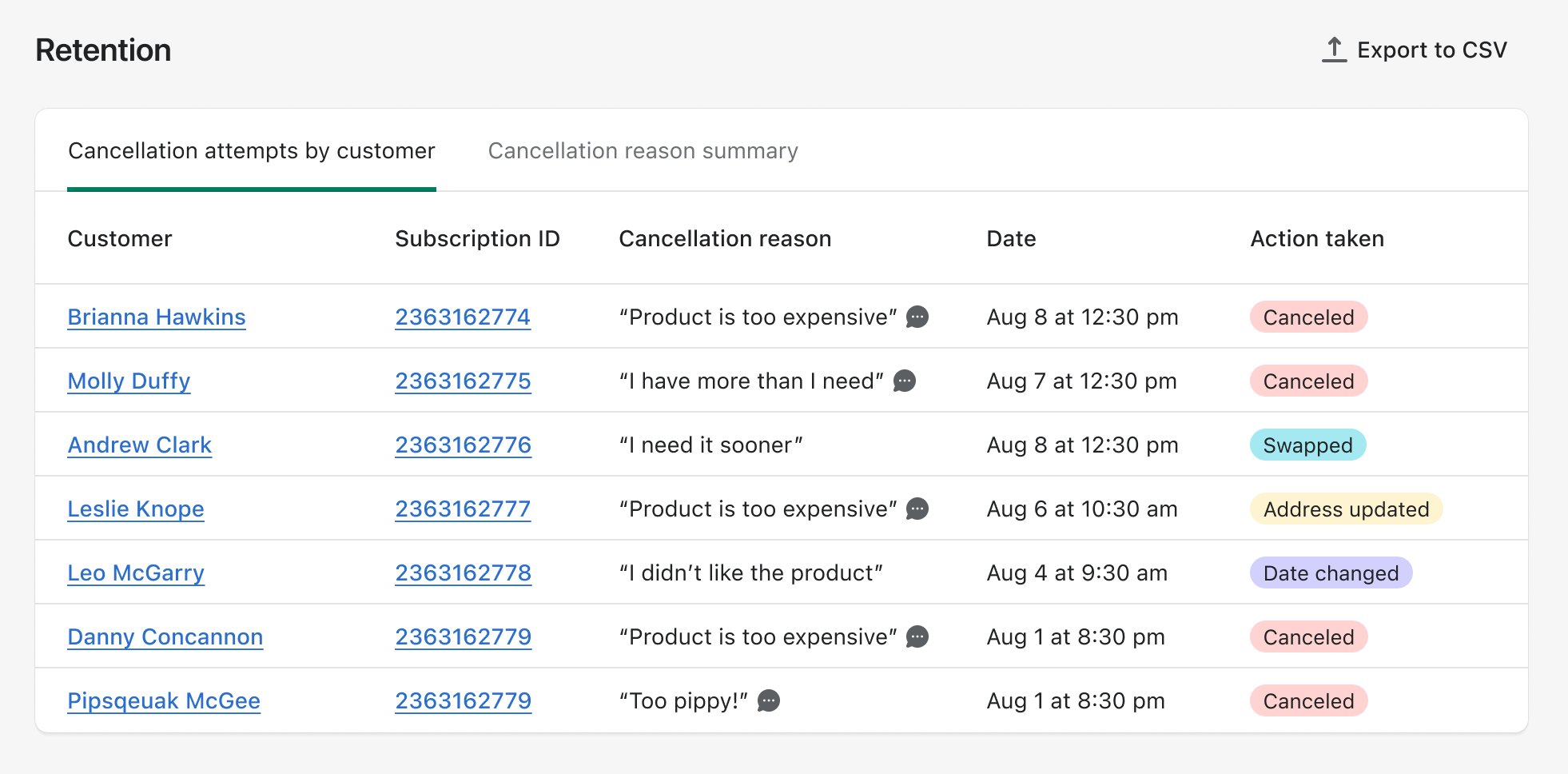Image resolution: width=1568 pixels, height=774 pixels.
Task: Click the Address updated badge
Action: (x=1346, y=509)
